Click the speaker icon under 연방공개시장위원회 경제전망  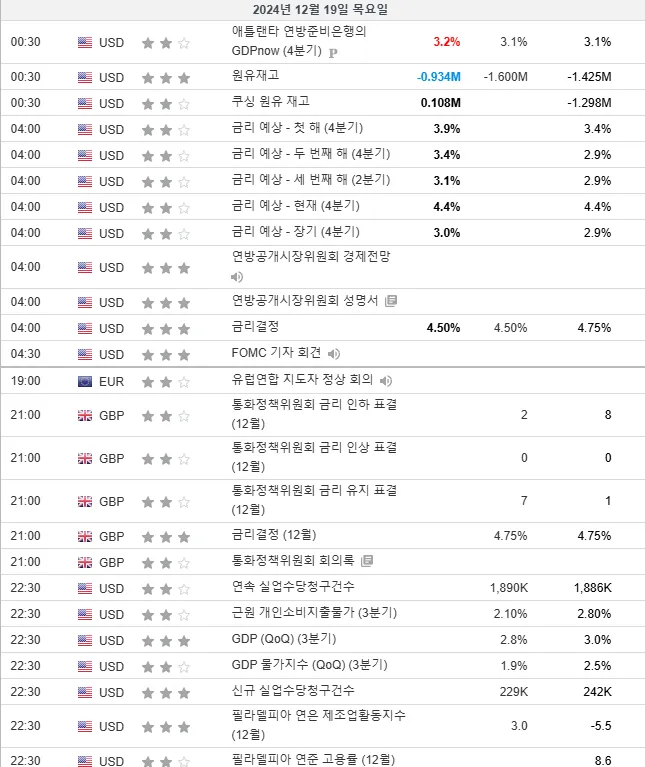[x=237, y=277]
